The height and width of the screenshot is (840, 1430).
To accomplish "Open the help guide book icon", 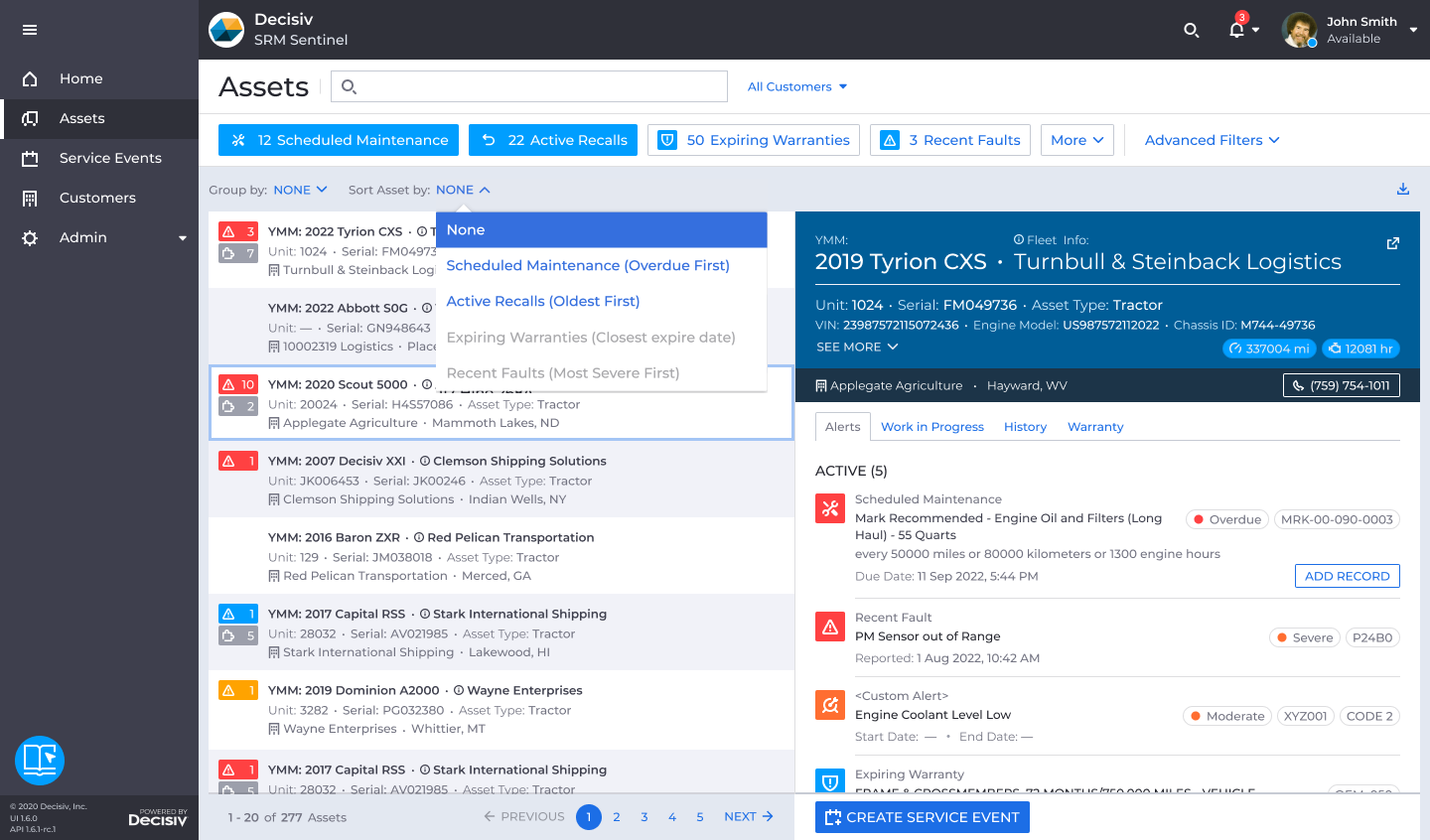I will [40, 761].
